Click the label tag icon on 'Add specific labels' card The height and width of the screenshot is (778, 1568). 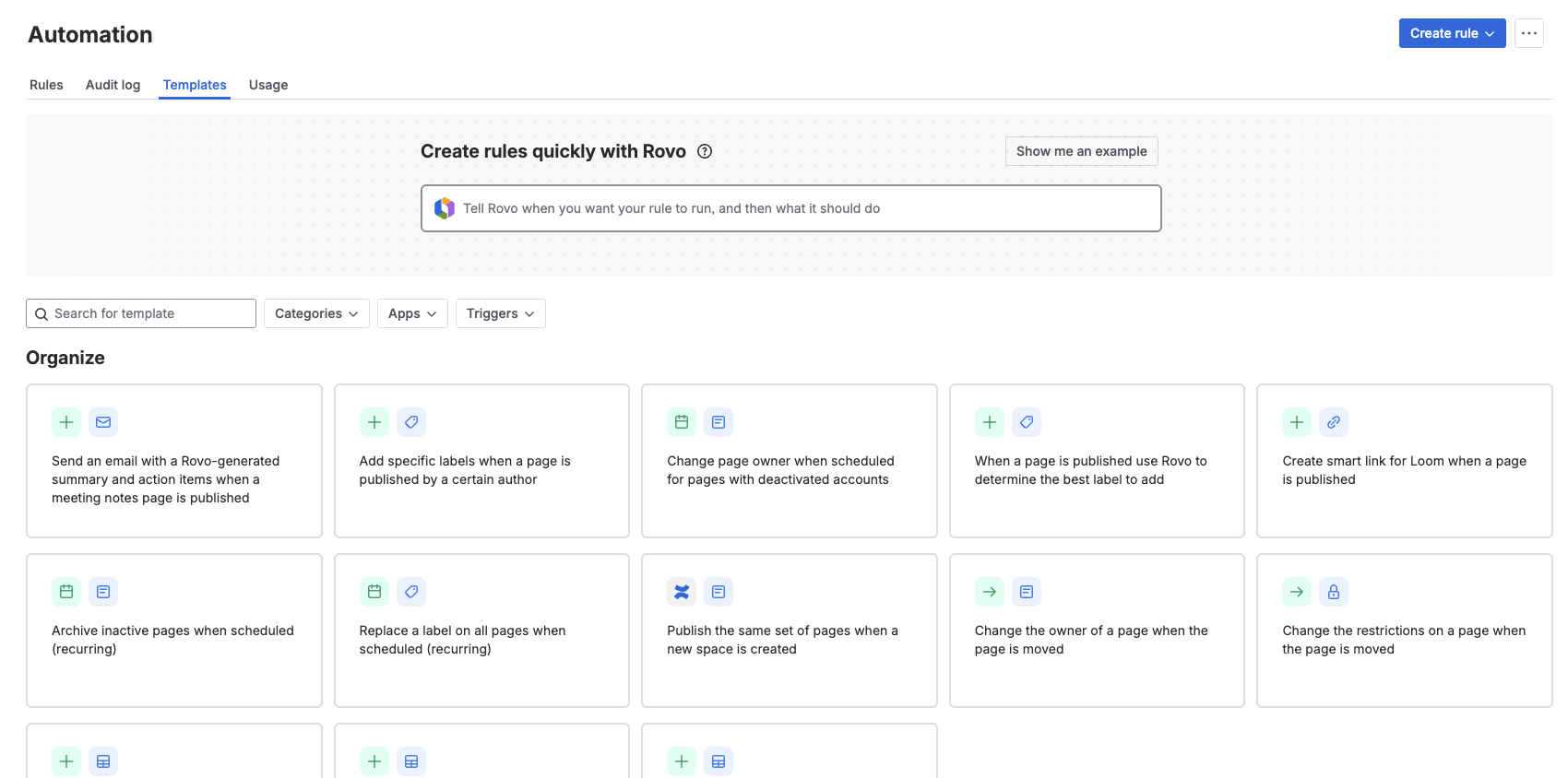[x=411, y=422]
